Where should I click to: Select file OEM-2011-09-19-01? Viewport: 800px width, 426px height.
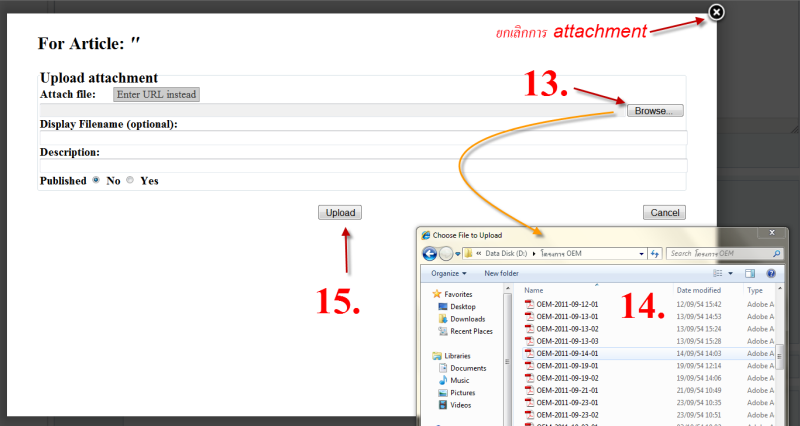567,366
